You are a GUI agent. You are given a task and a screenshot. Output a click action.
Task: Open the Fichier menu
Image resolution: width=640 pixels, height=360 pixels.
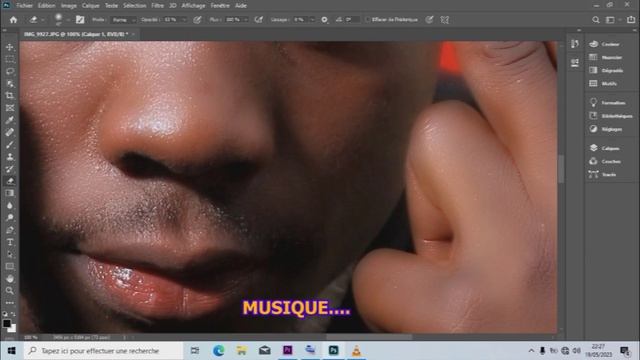tap(24, 6)
